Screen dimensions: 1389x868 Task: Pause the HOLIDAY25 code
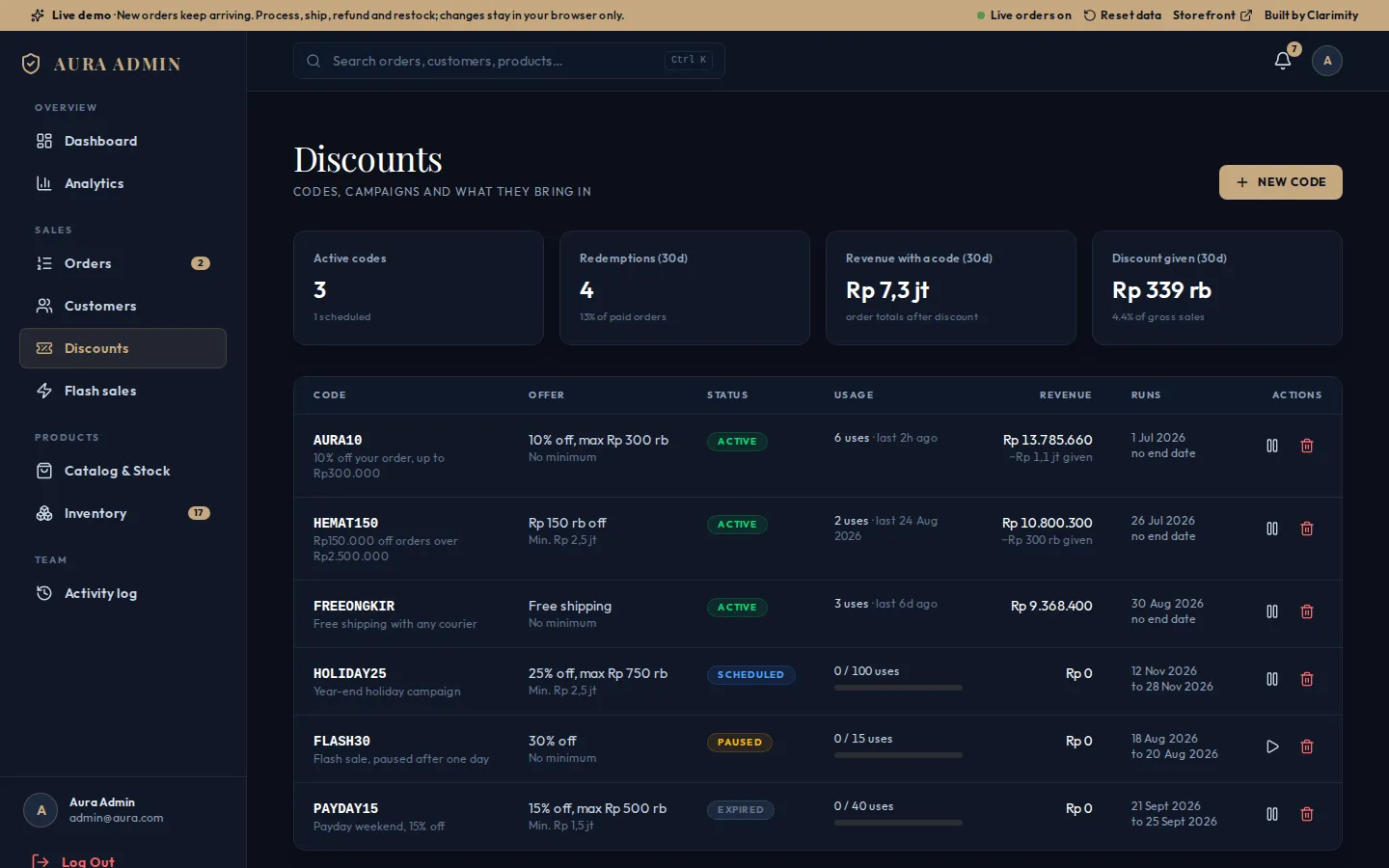click(1272, 679)
